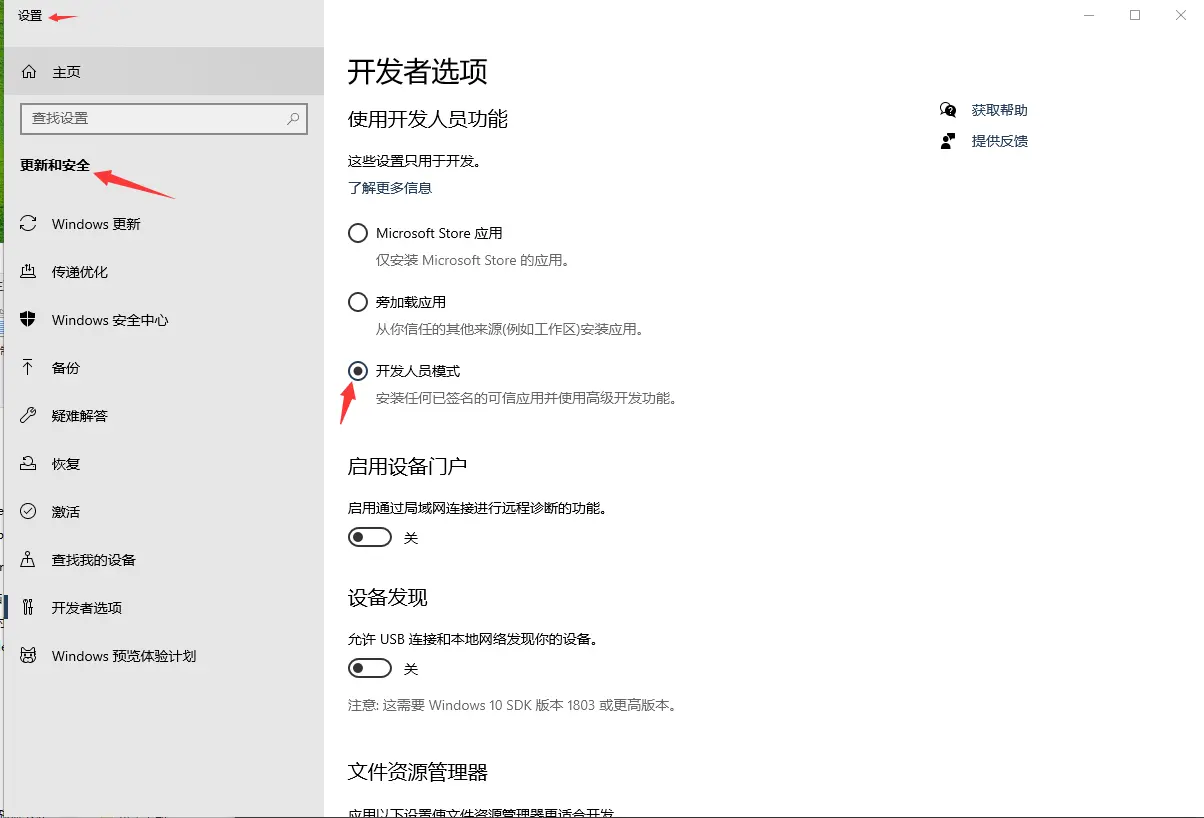This screenshot has height=818, width=1204.
Task: Click the 了解更多信息 link
Action: pyautogui.click(x=390, y=188)
